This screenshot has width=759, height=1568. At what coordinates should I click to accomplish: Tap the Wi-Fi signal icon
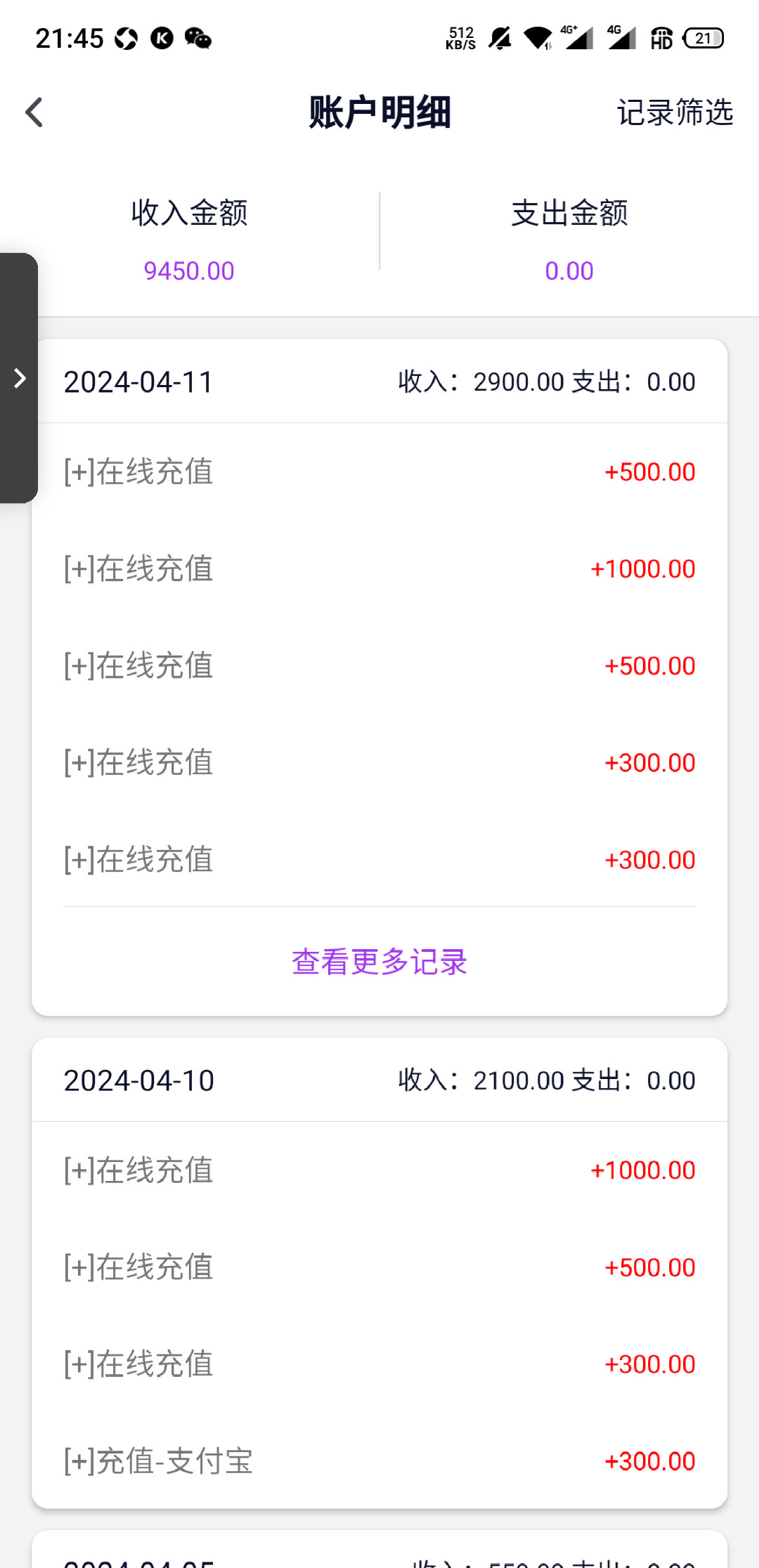click(538, 38)
